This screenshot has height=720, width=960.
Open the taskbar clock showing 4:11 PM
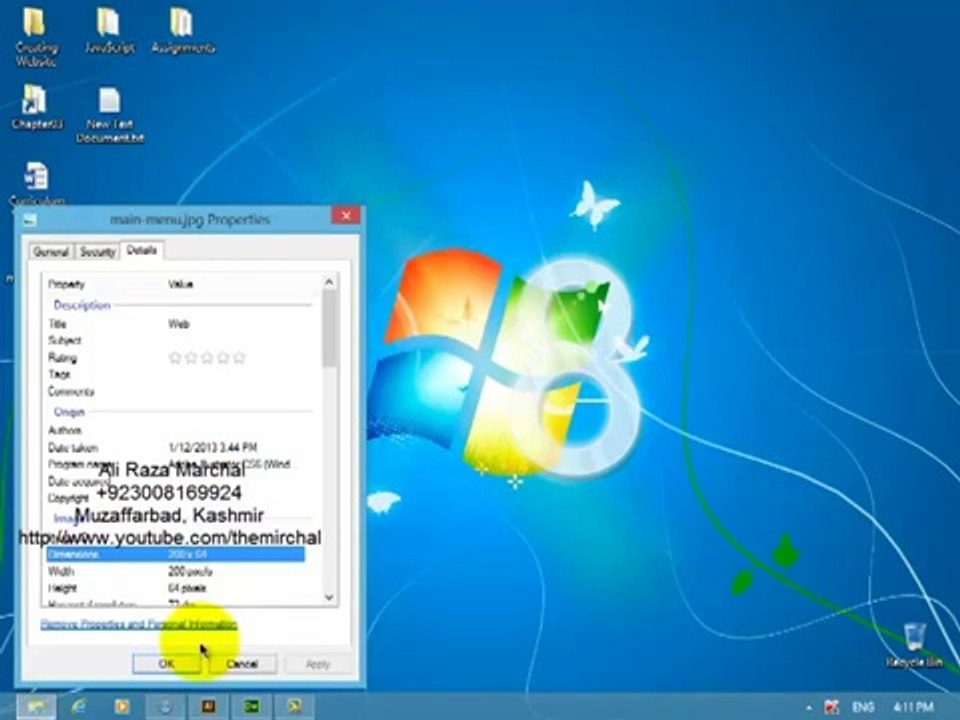pos(913,707)
